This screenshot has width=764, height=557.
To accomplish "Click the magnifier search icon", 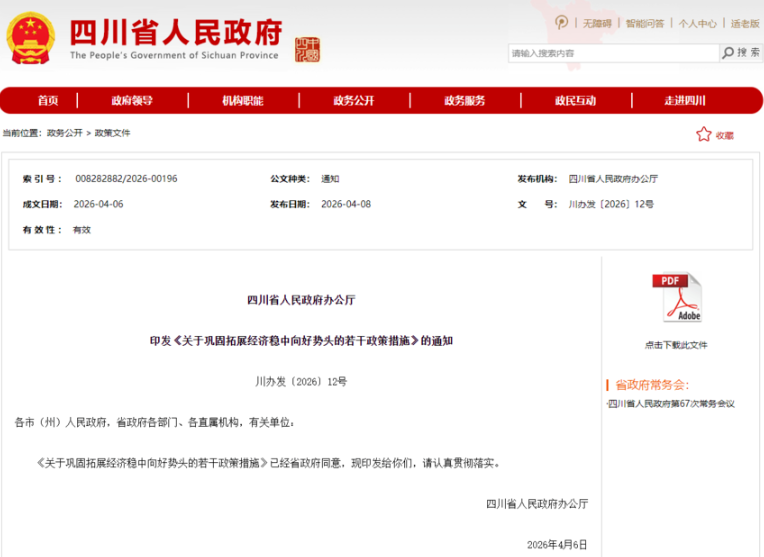I will click(x=728, y=53).
